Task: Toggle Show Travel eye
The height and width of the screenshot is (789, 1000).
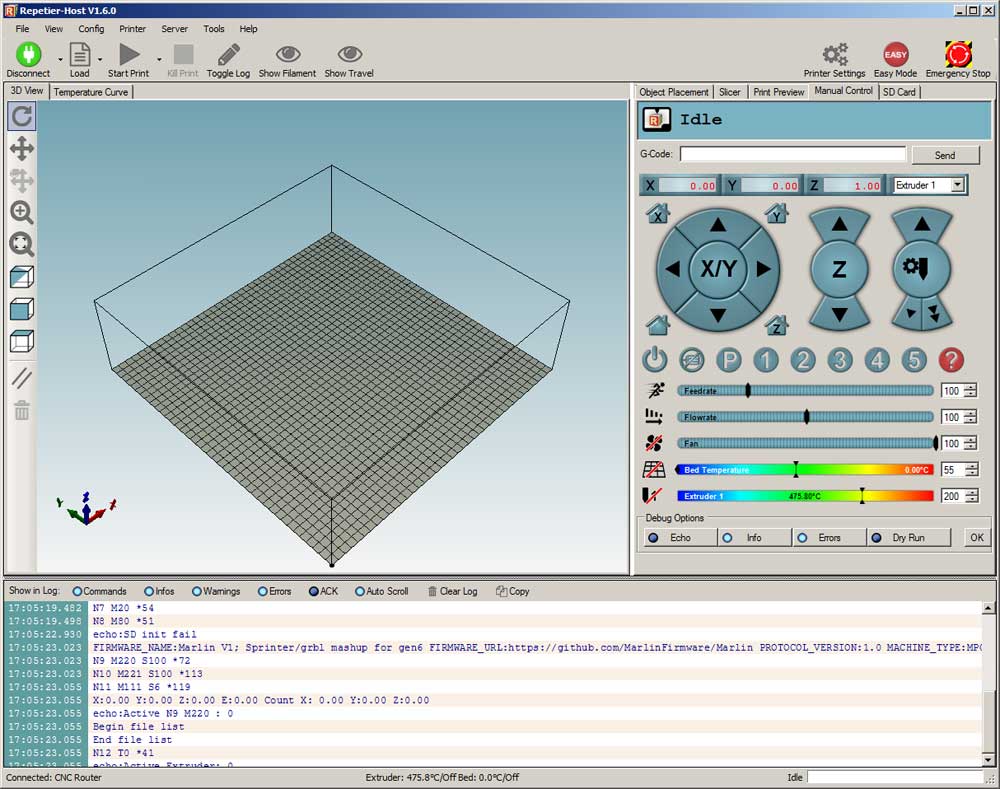Action: coord(349,54)
